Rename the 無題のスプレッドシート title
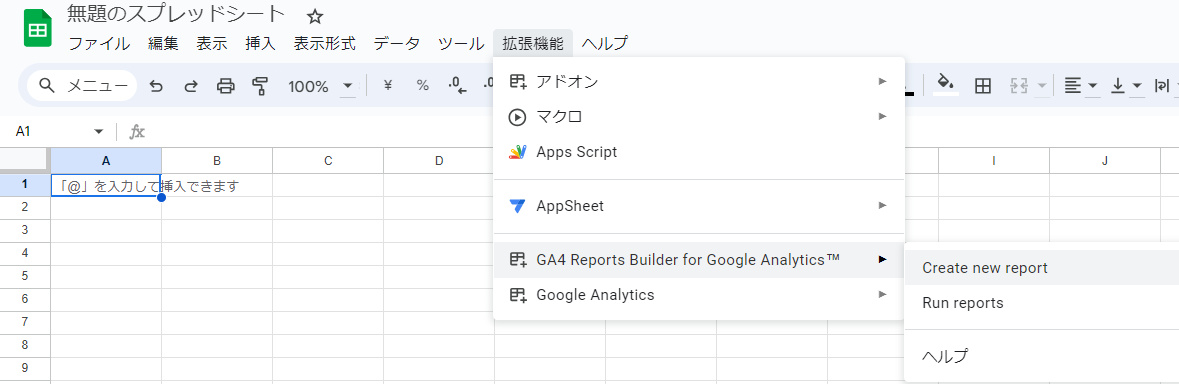The width and height of the screenshot is (1179, 384). (x=176, y=14)
